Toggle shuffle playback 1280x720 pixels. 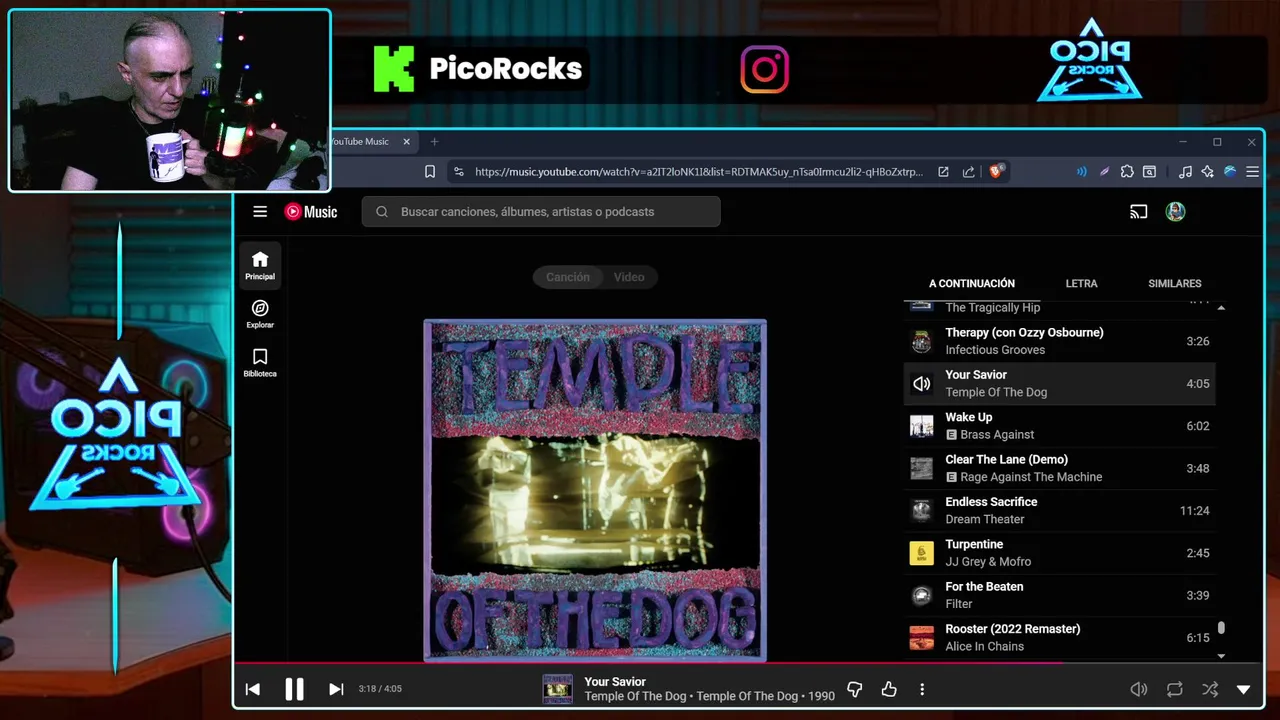[x=1210, y=689]
